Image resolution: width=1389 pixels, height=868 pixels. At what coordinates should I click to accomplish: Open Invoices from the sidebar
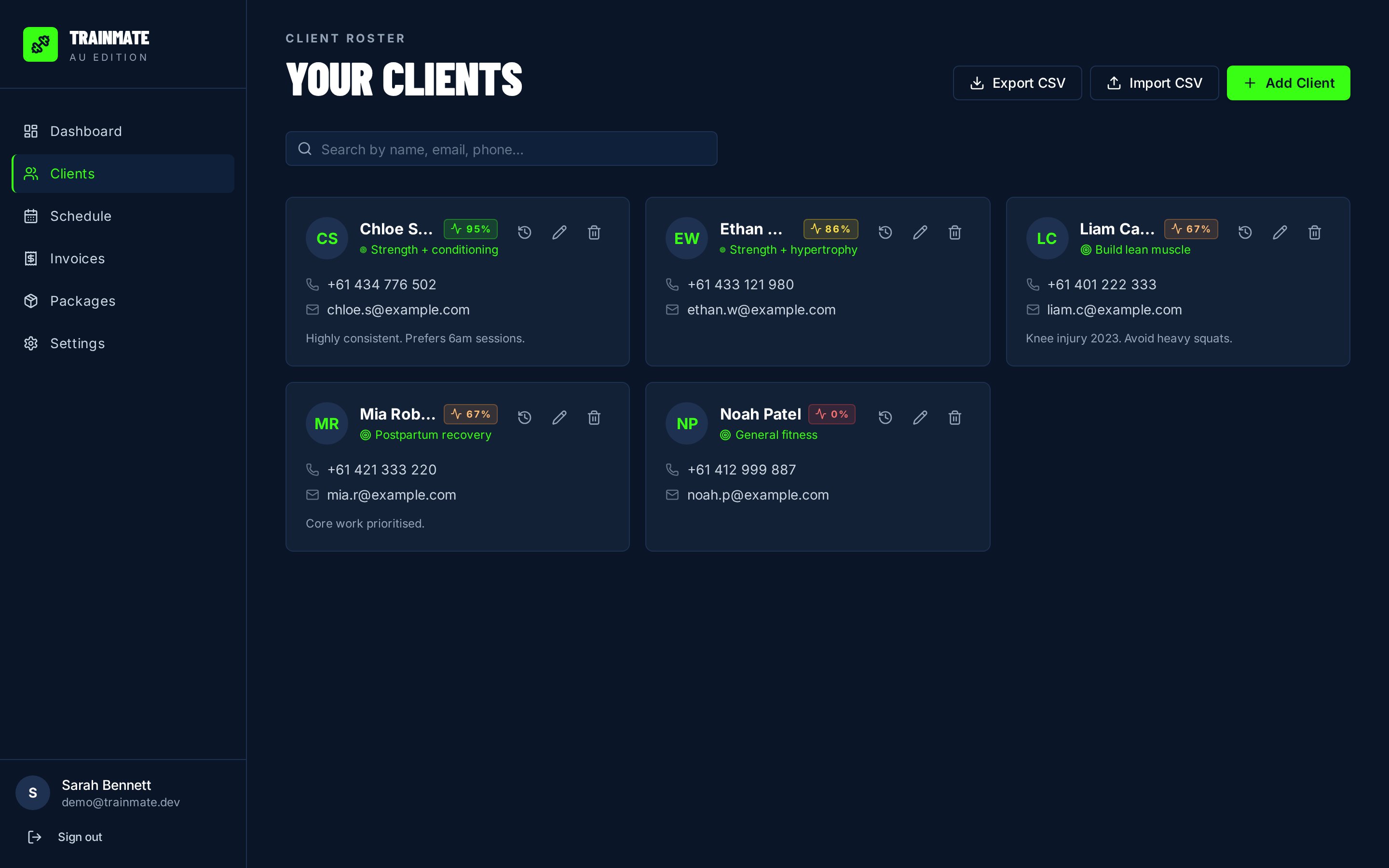pos(123,258)
